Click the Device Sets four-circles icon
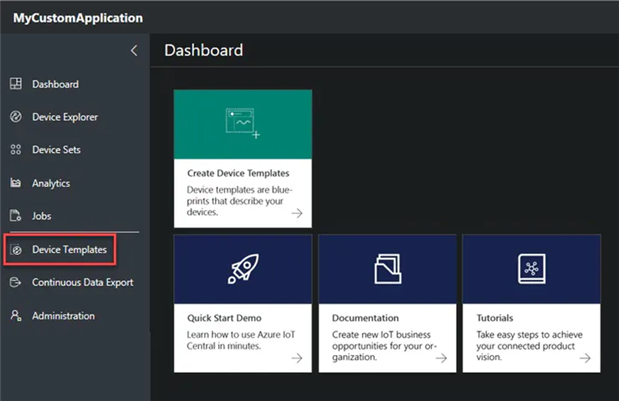The image size is (619, 401). pyautogui.click(x=16, y=150)
